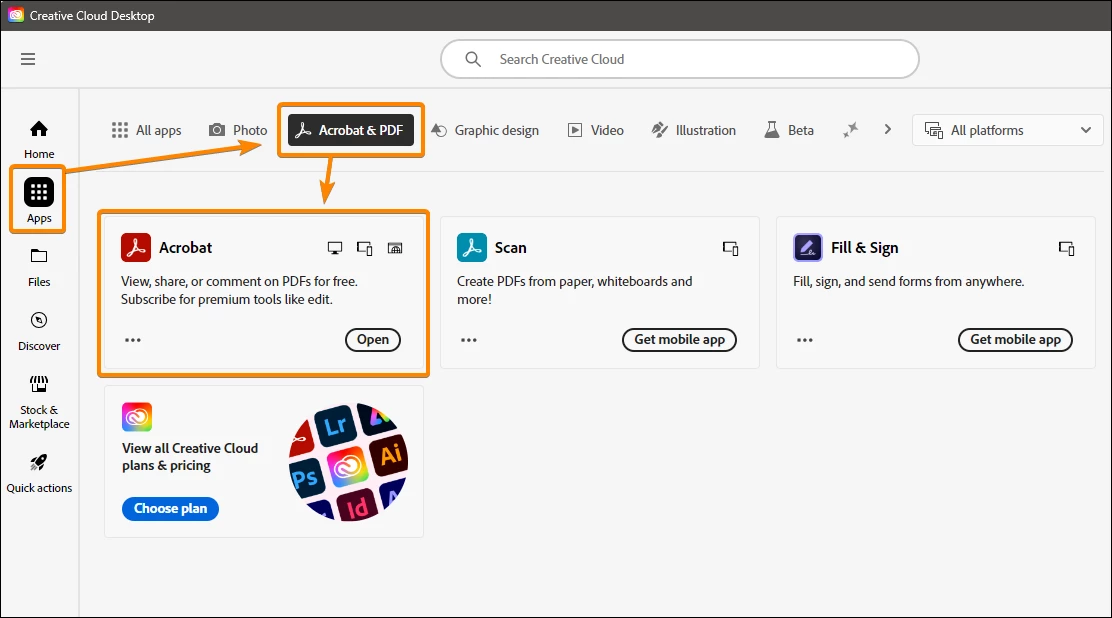This screenshot has width=1112, height=618.
Task: Click the Acrobat title text
Action: (x=185, y=248)
